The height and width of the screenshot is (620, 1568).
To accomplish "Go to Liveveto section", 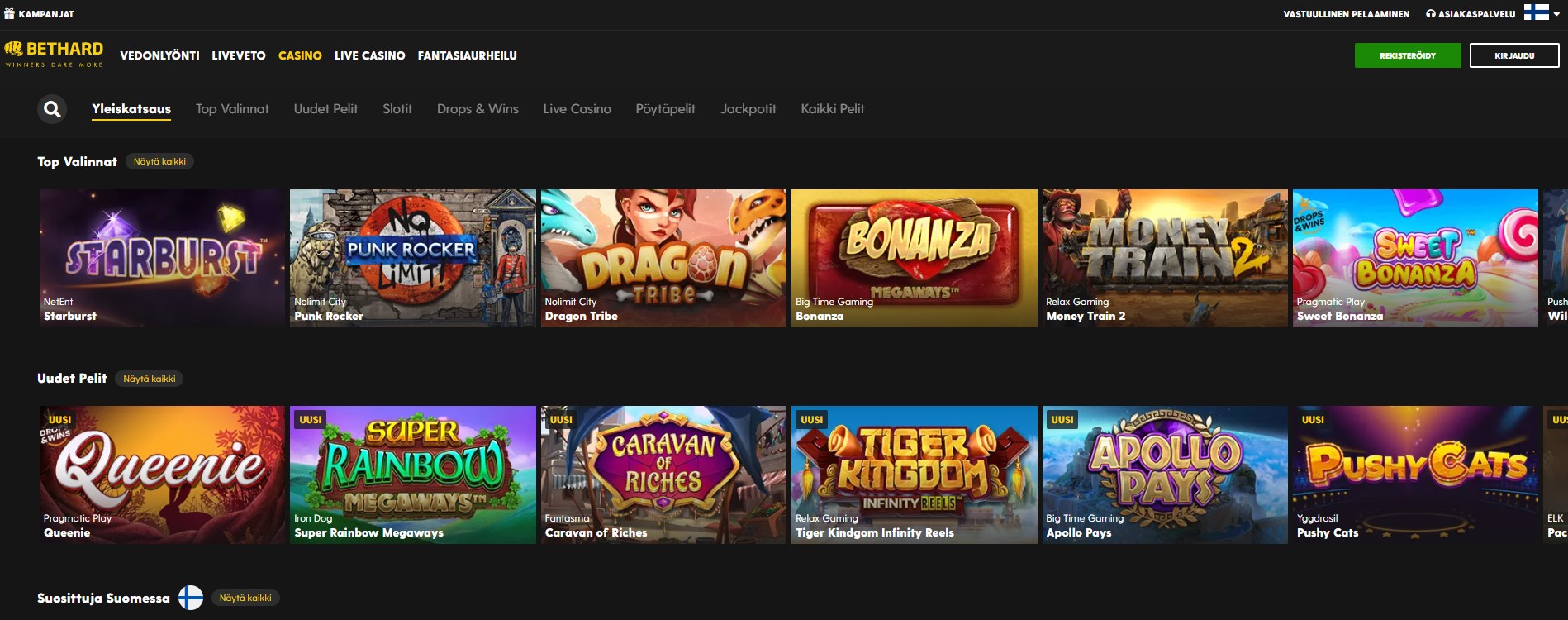I will pyautogui.click(x=239, y=55).
